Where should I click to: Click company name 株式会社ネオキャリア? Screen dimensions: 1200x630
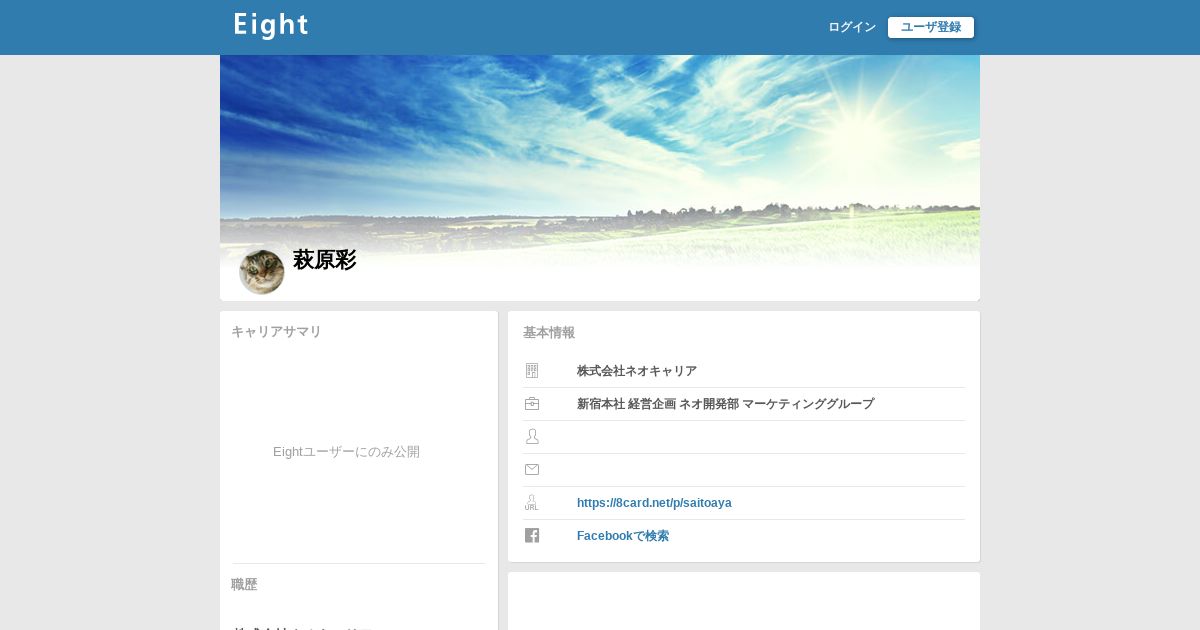(x=637, y=371)
